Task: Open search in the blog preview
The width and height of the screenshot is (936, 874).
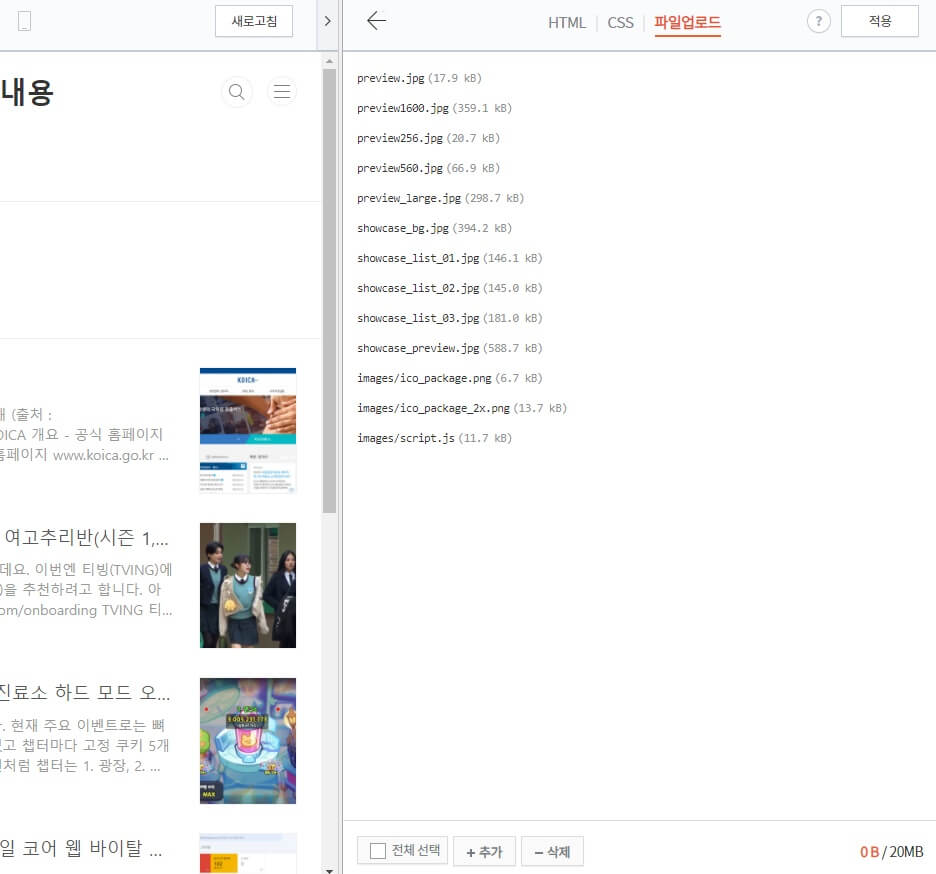Action: pos(236,92)
